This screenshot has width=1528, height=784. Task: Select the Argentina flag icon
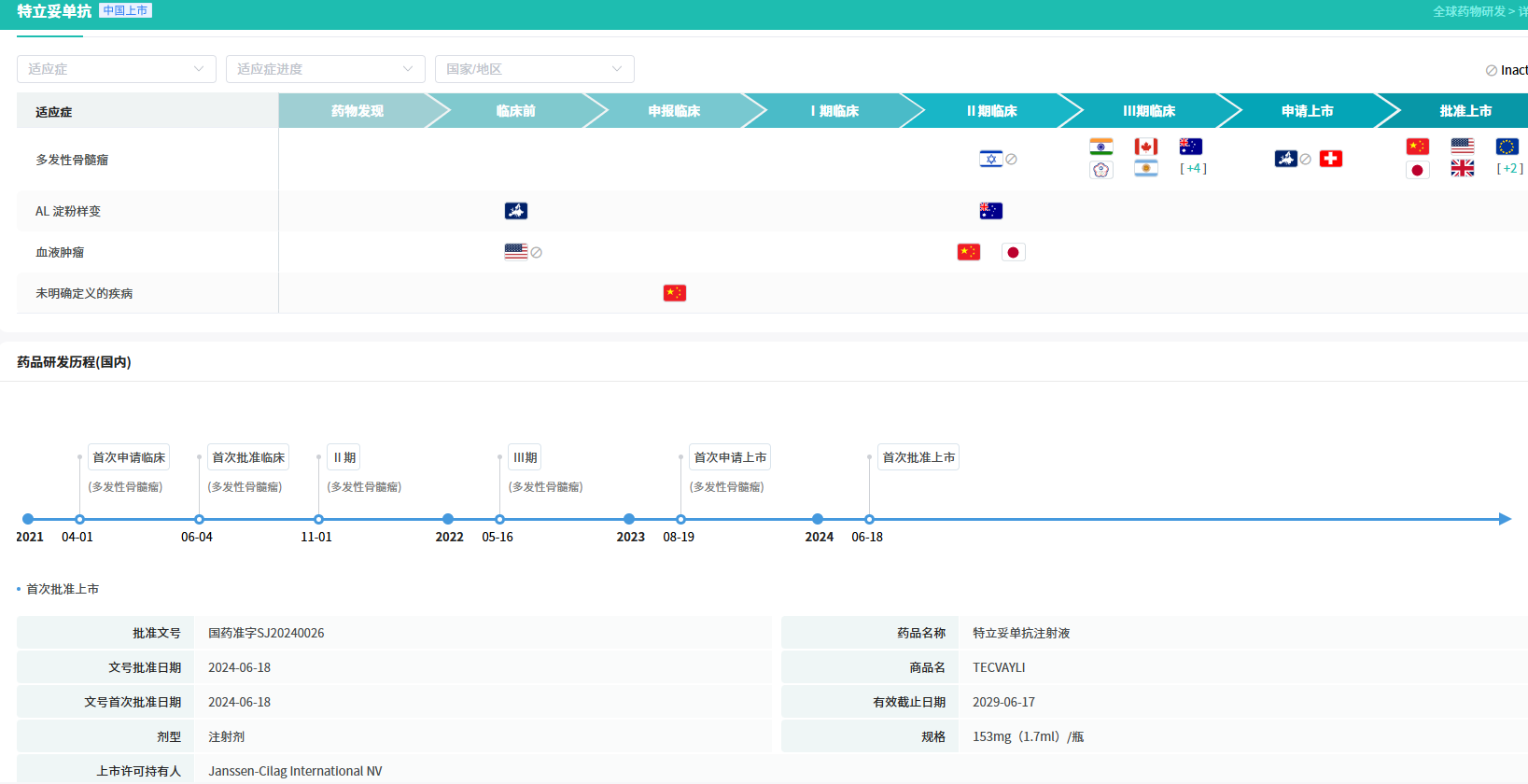[1145, 169]
